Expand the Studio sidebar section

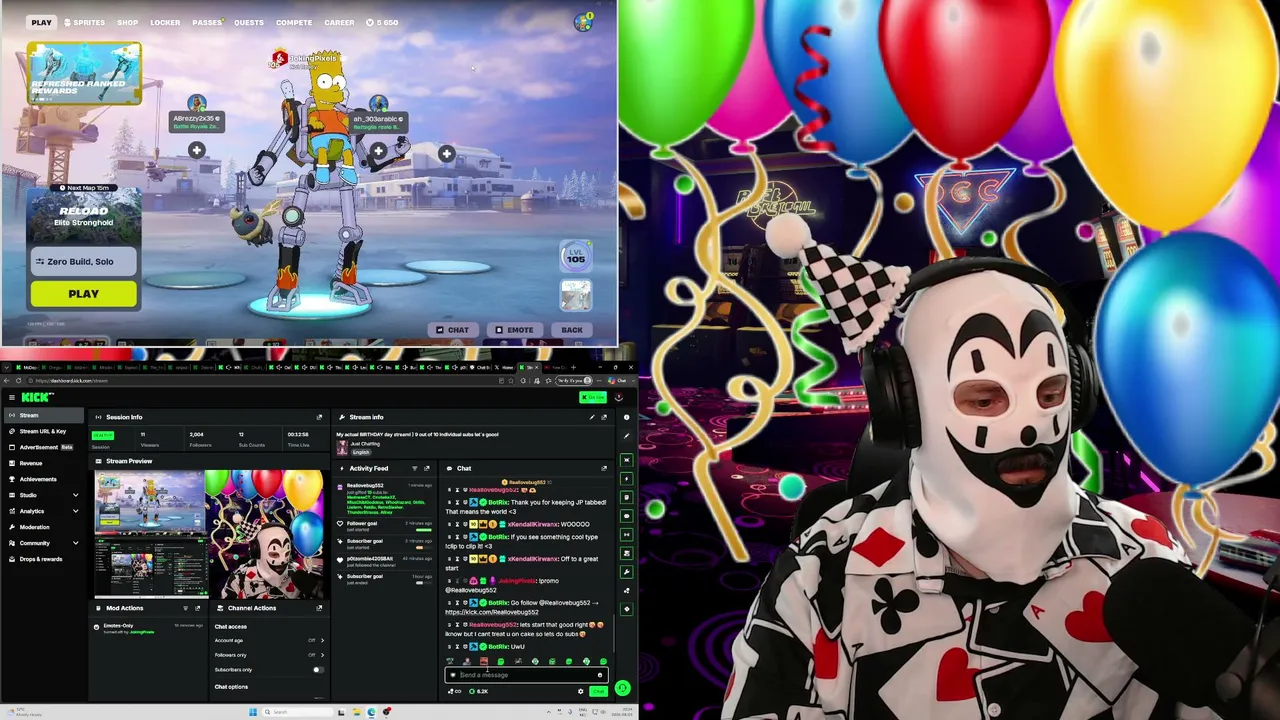point(42,495)
